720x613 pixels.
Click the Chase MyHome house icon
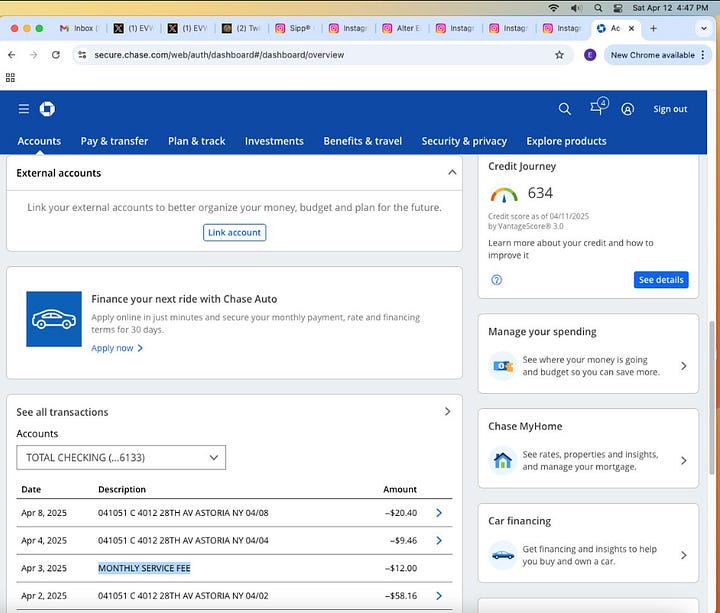click(x=503, y=460)
